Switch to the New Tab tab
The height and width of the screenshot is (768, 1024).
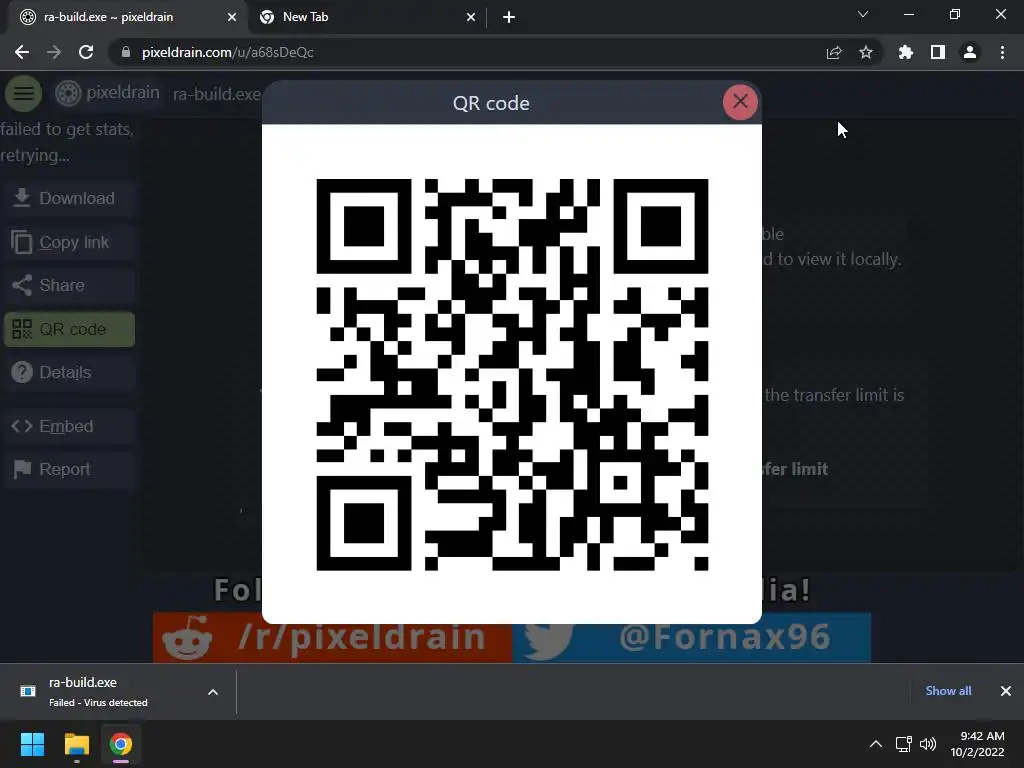click(368, 17)
